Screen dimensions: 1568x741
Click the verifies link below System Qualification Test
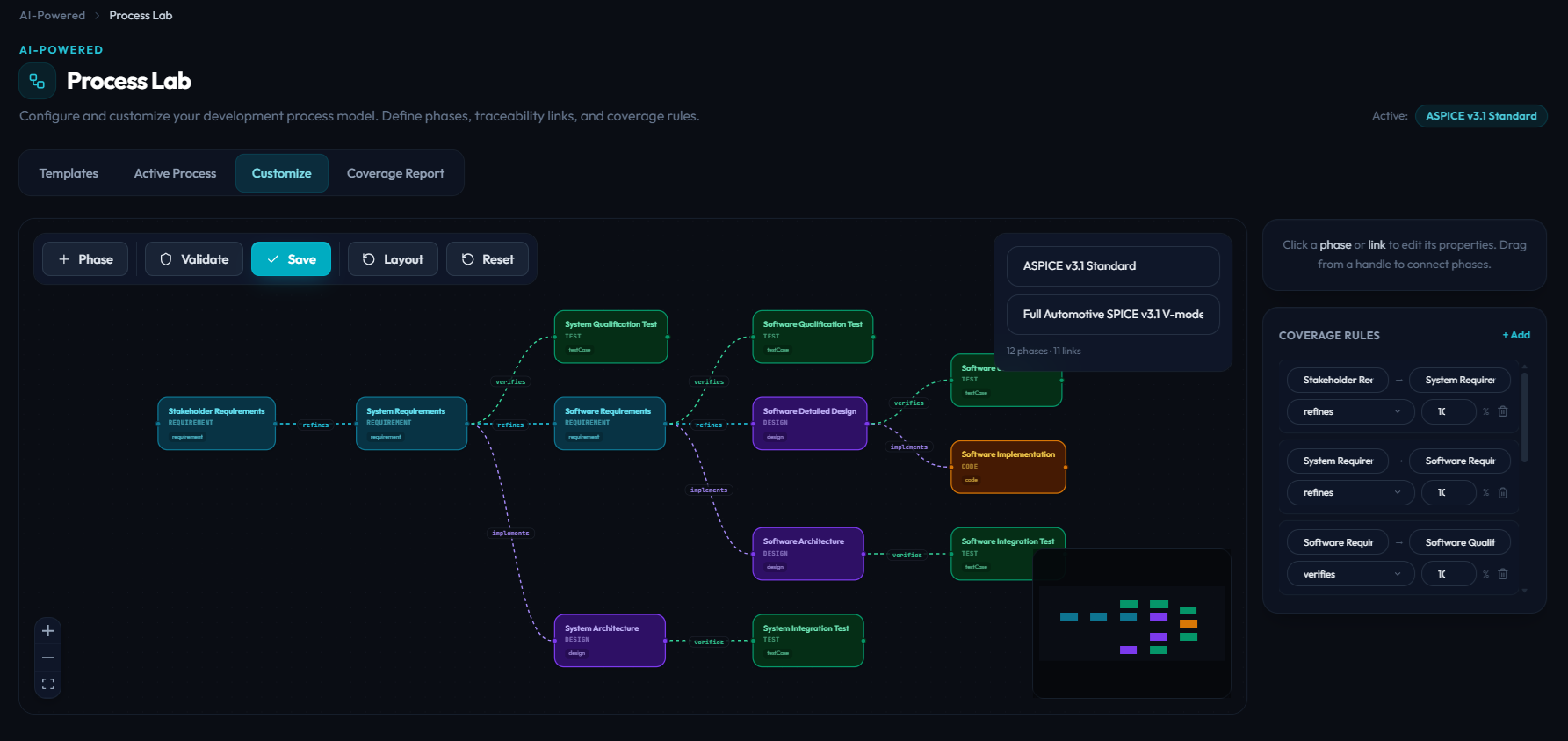pyautogui.click(x=510, y=381)
